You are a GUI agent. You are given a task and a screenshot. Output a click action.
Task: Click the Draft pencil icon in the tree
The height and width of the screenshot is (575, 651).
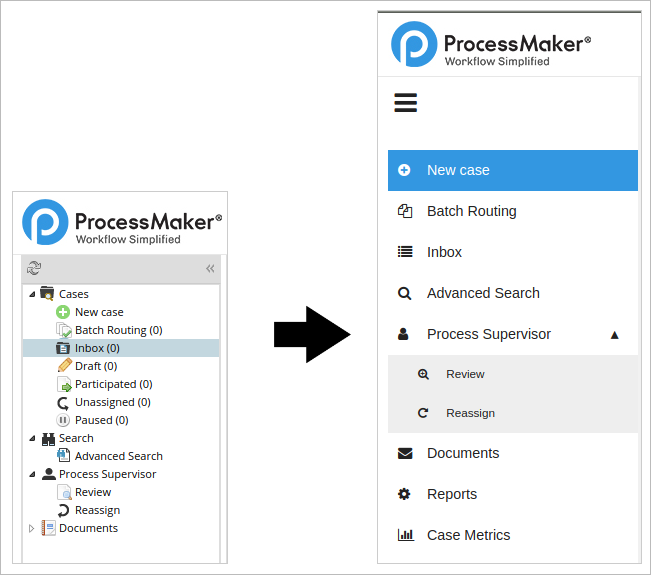point(64,366)
